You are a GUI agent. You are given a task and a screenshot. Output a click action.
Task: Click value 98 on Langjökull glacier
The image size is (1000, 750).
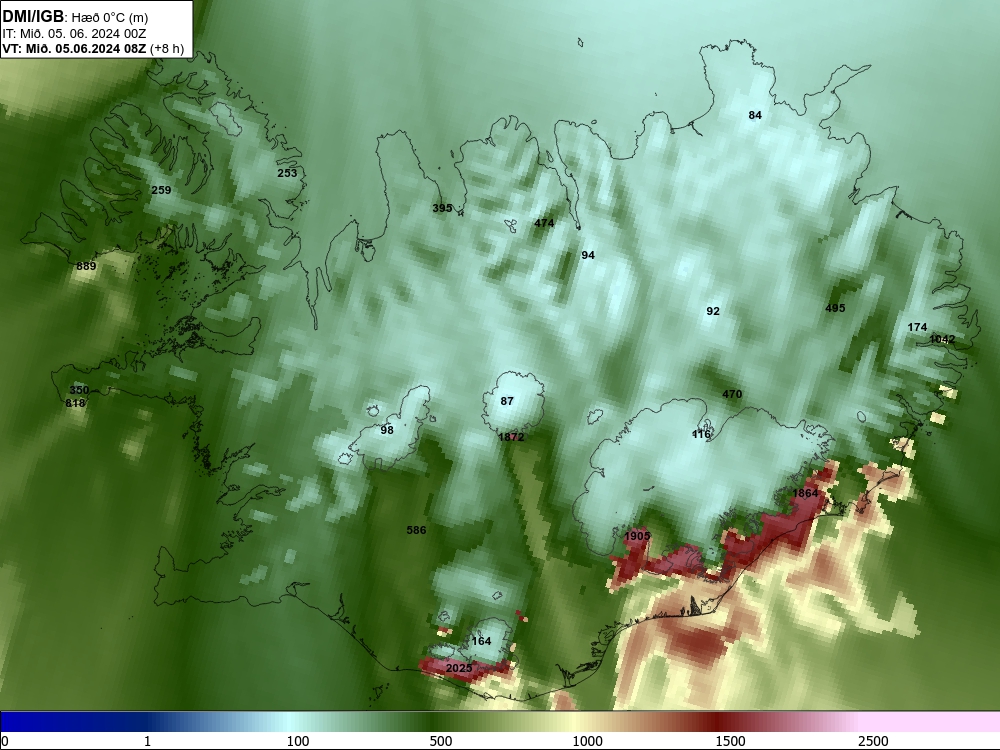387,430
